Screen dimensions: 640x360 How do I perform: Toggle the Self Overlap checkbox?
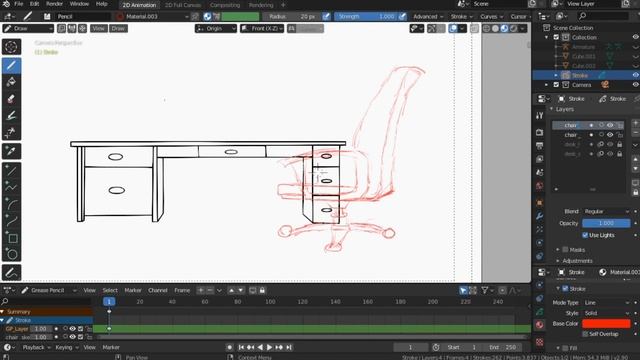[585, 334]
